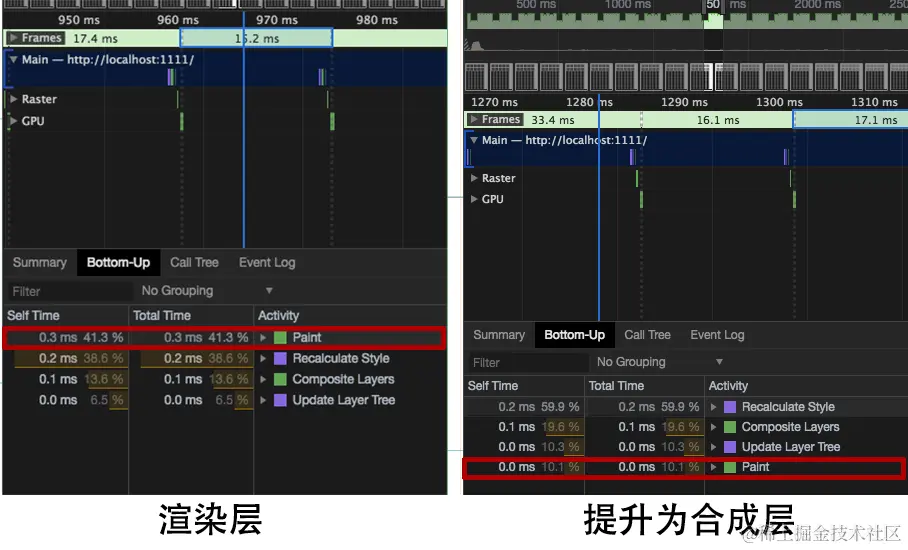The width and height of the screenshot is (908, 550).
Task: Select the 16.1 ms frame in right panel
Action: click(x=717, y=120)
